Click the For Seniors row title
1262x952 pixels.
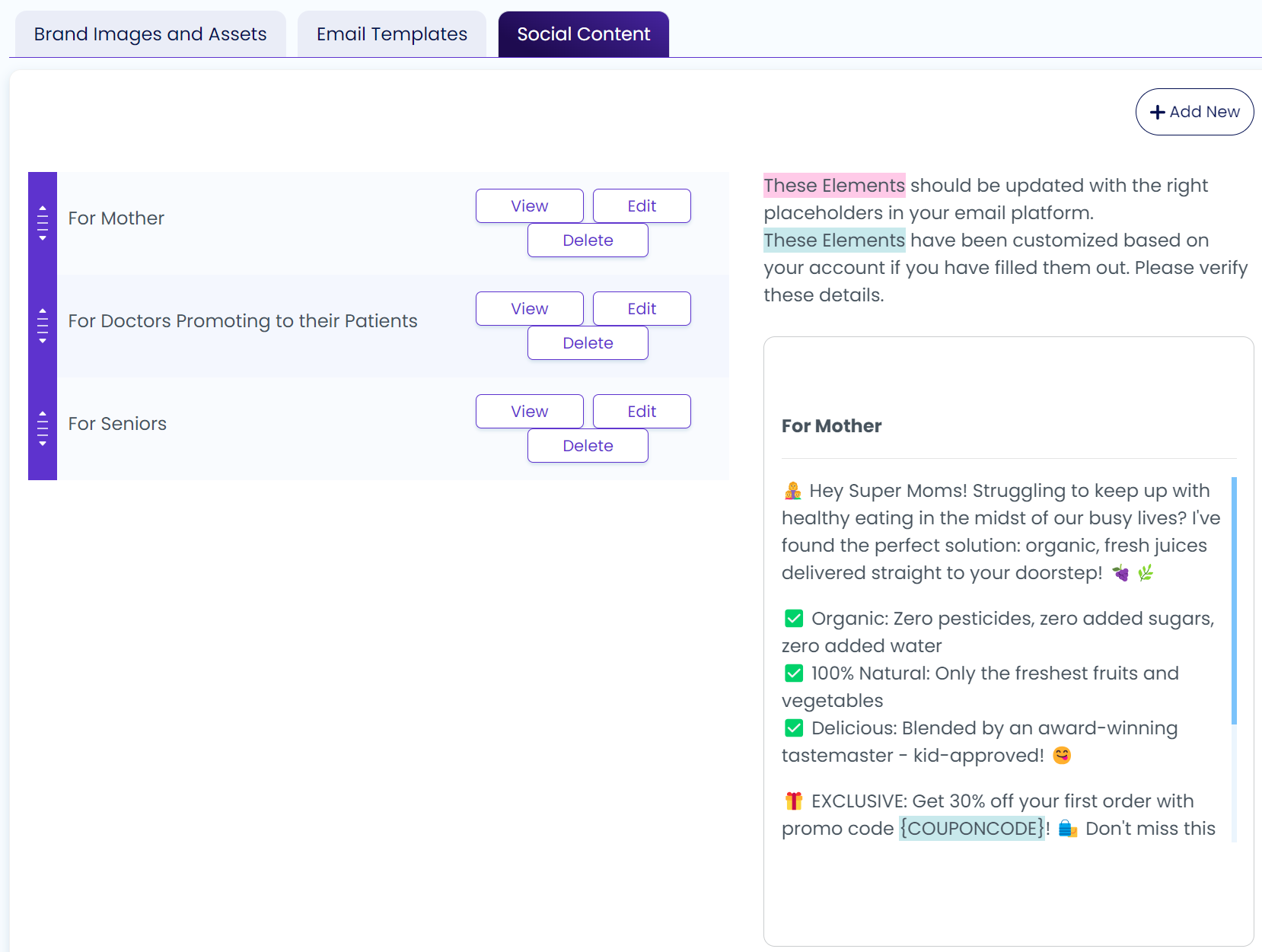(117, 424)
